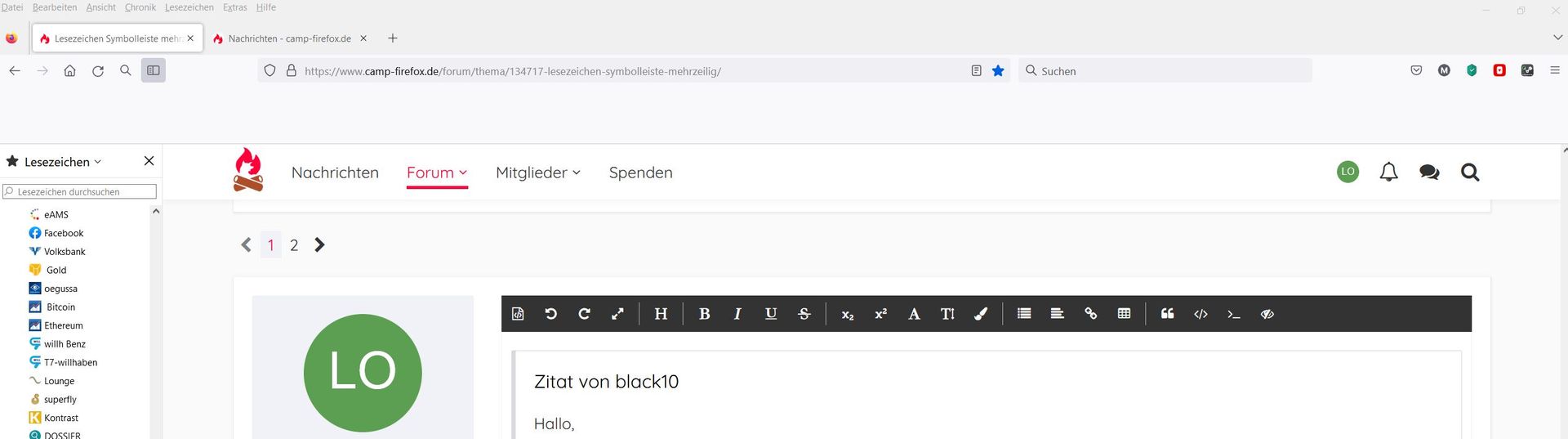The height and width of the screenshot is (439, 1568).
Task: Undo last edit in the editor toolbar
Action: click(x=550, y=314)
